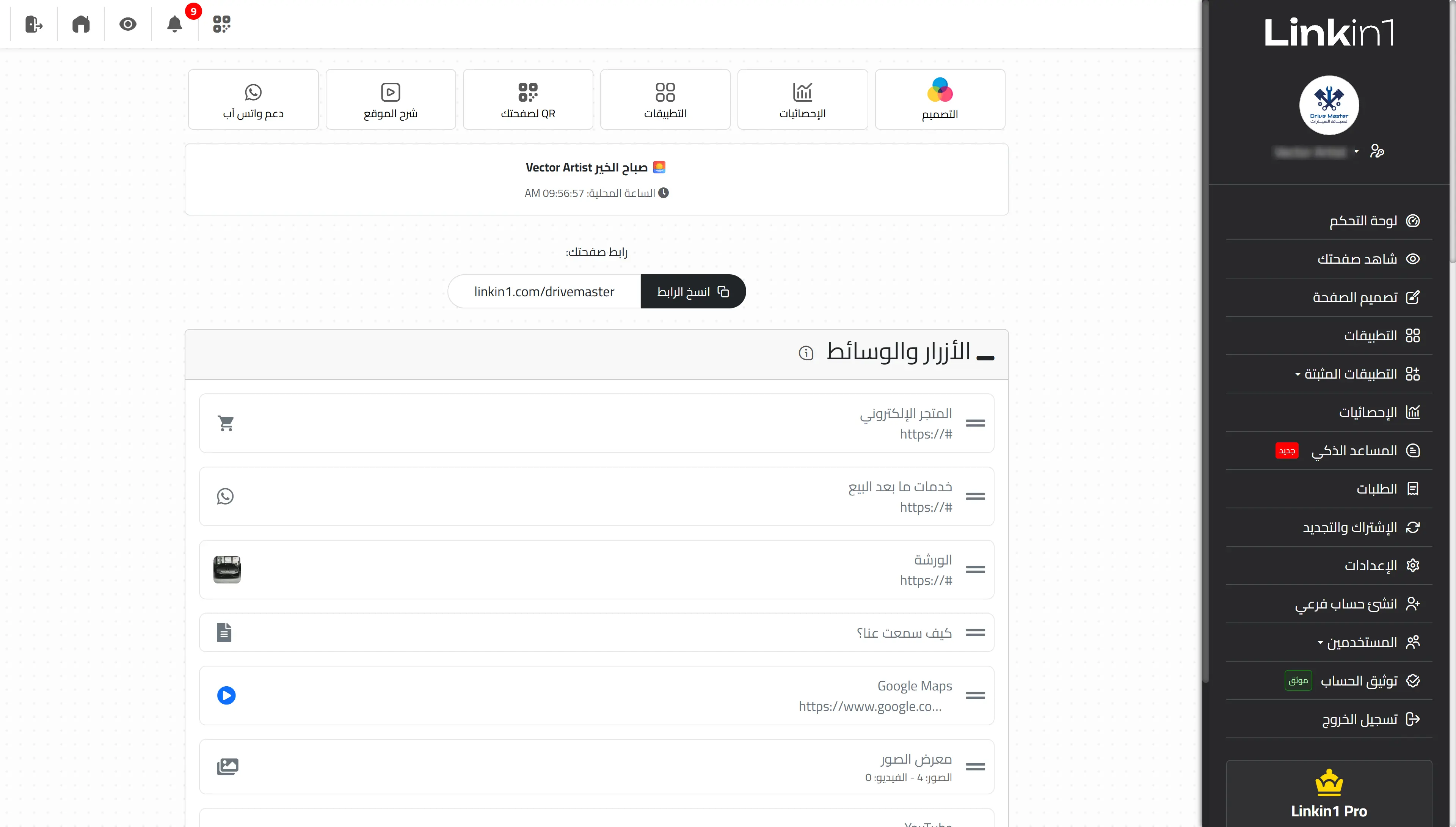The height and width of the screenshot is (827, 1456).
Task: Click the notifications bell icon
Action: click(174, 24)
